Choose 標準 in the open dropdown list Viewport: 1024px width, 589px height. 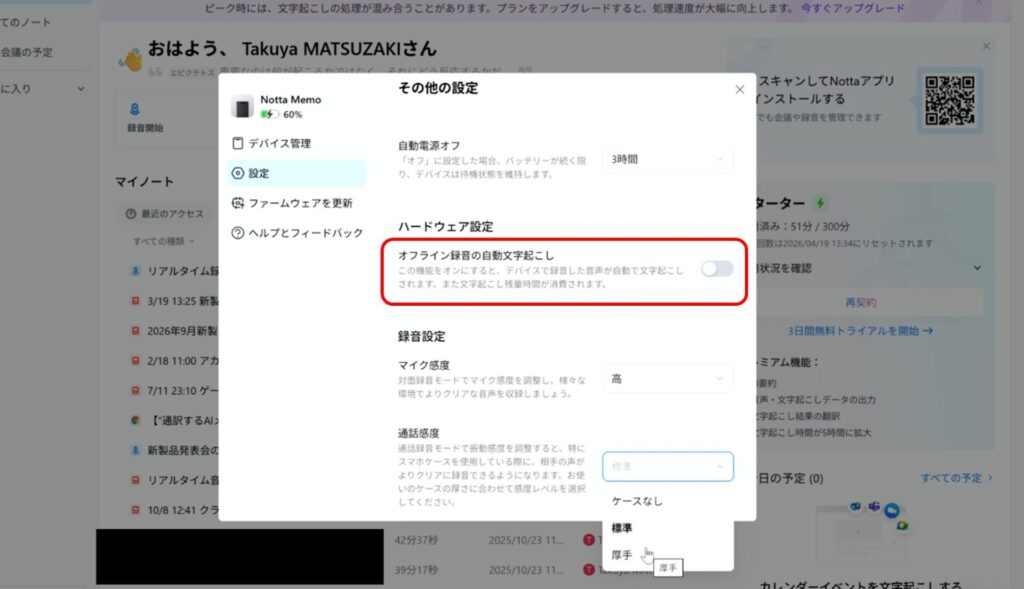(622, 527)
